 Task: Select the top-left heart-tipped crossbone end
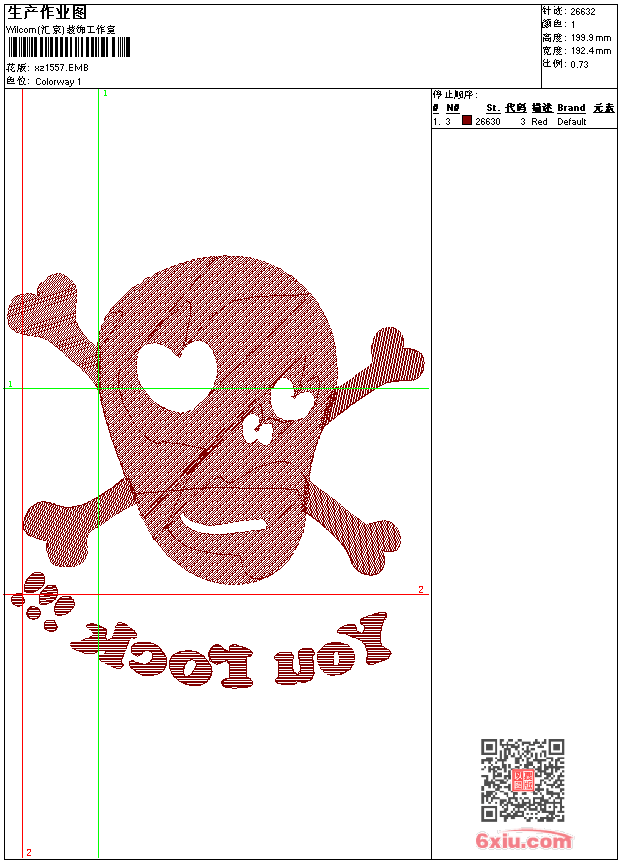click(42, 307)
